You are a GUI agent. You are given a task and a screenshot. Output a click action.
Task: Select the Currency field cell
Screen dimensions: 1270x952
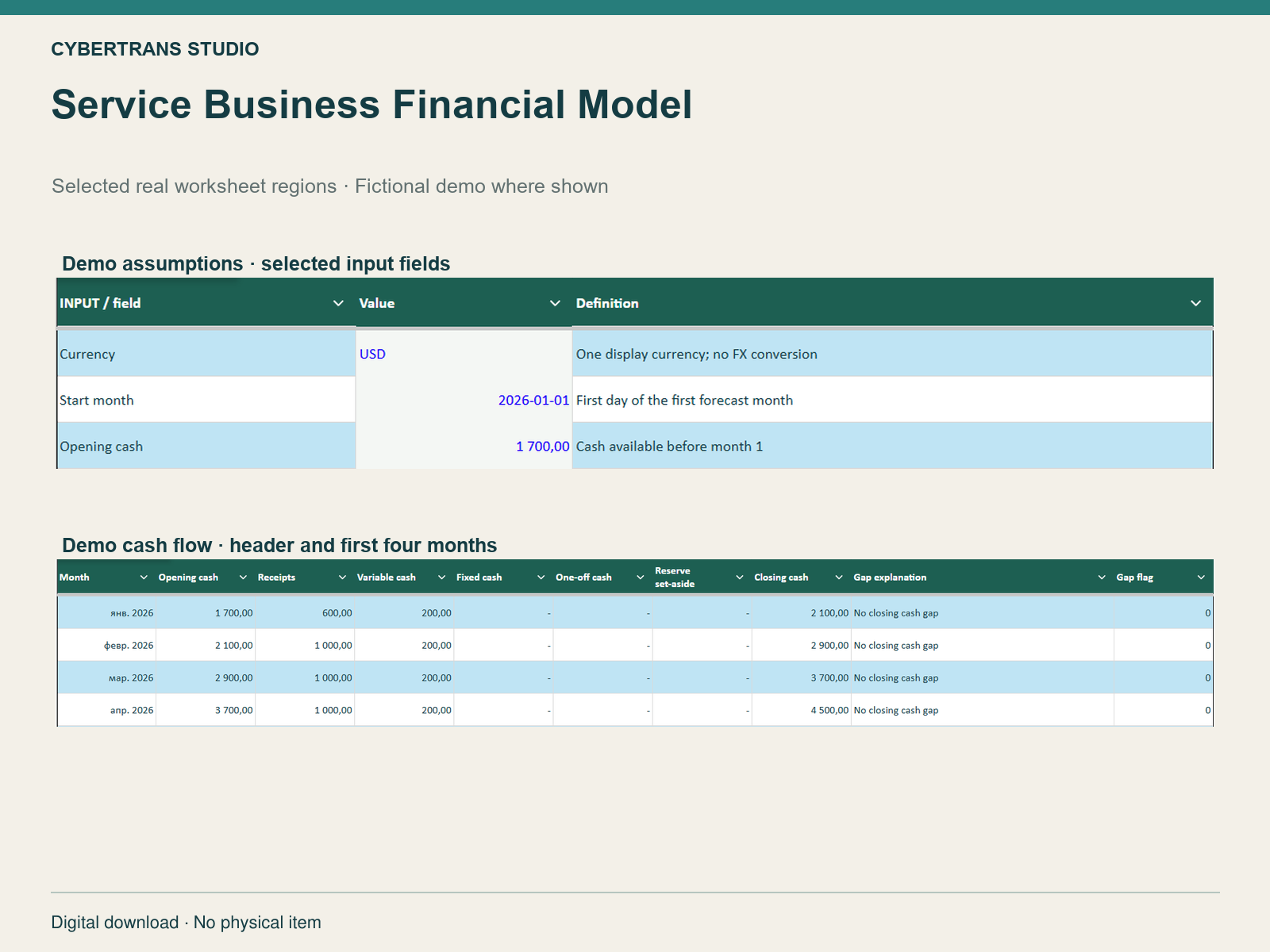coord(206,354)
